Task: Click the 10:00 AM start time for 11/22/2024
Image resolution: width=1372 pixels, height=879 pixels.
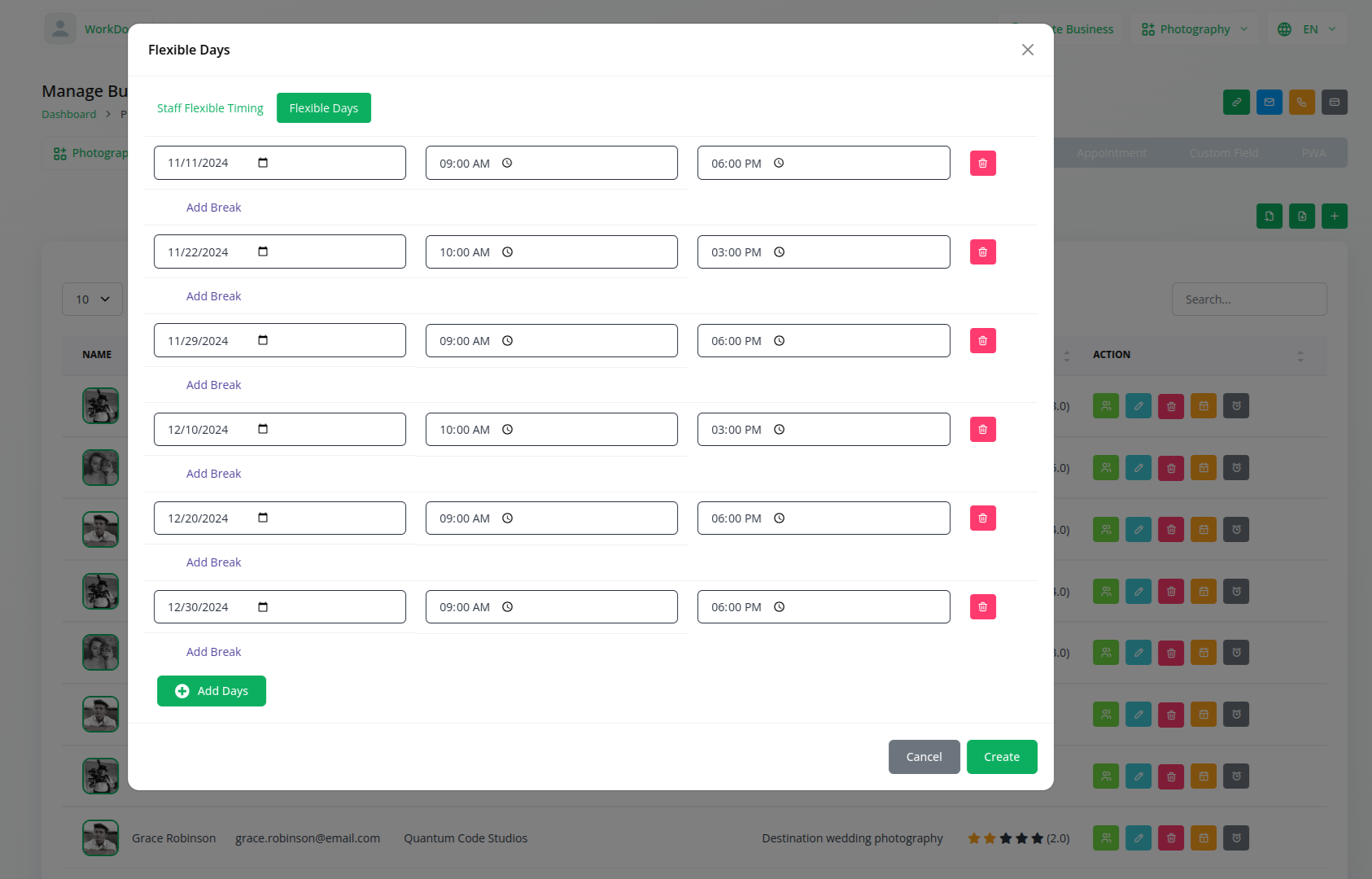Action: point(552,252)
